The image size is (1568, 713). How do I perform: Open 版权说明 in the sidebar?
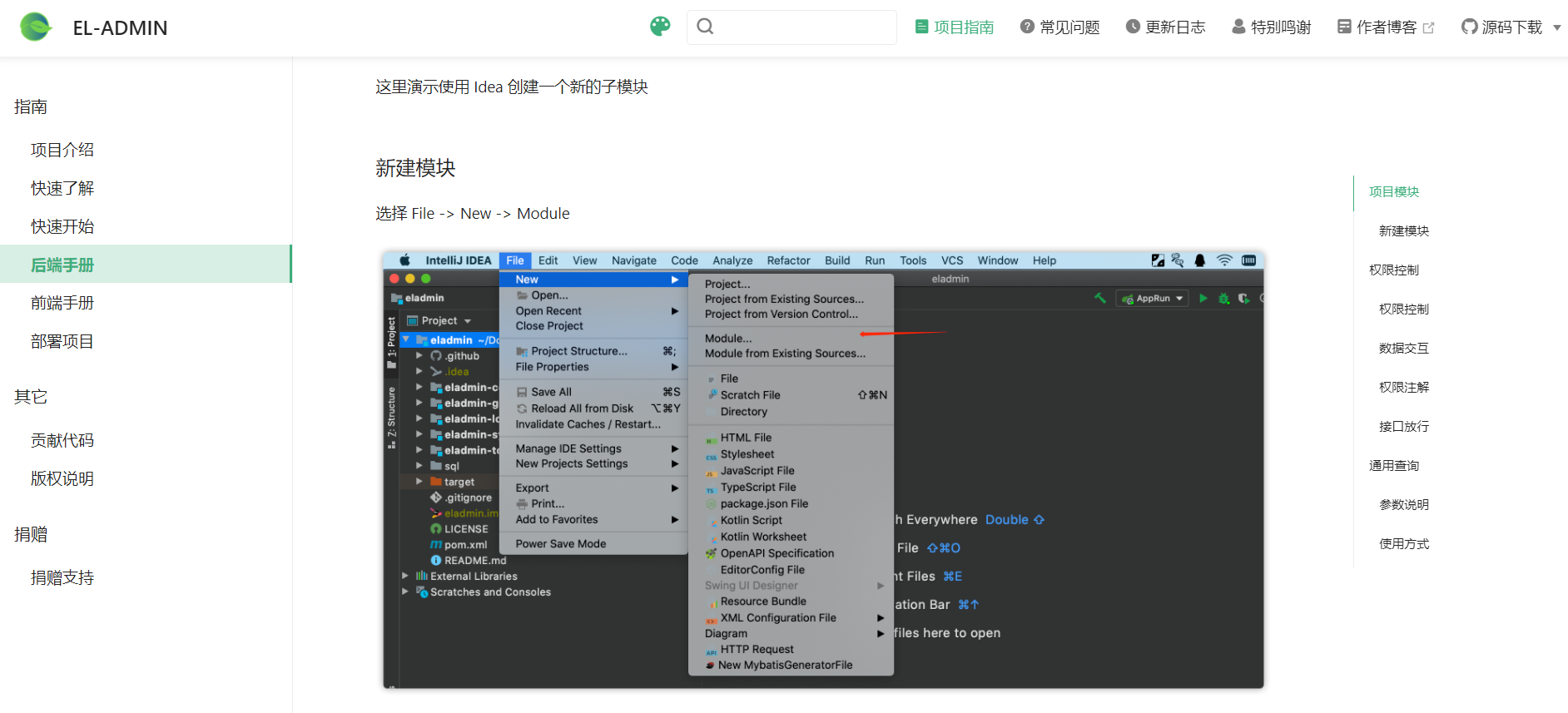(x=62, y=478)
